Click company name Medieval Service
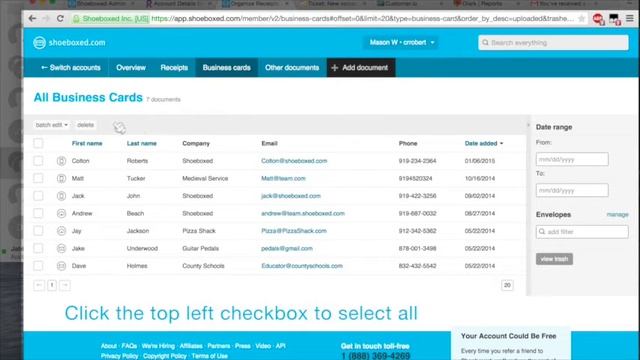Viewport: 640px width, 360px height. pyautogui.click(x=205, y=178)
